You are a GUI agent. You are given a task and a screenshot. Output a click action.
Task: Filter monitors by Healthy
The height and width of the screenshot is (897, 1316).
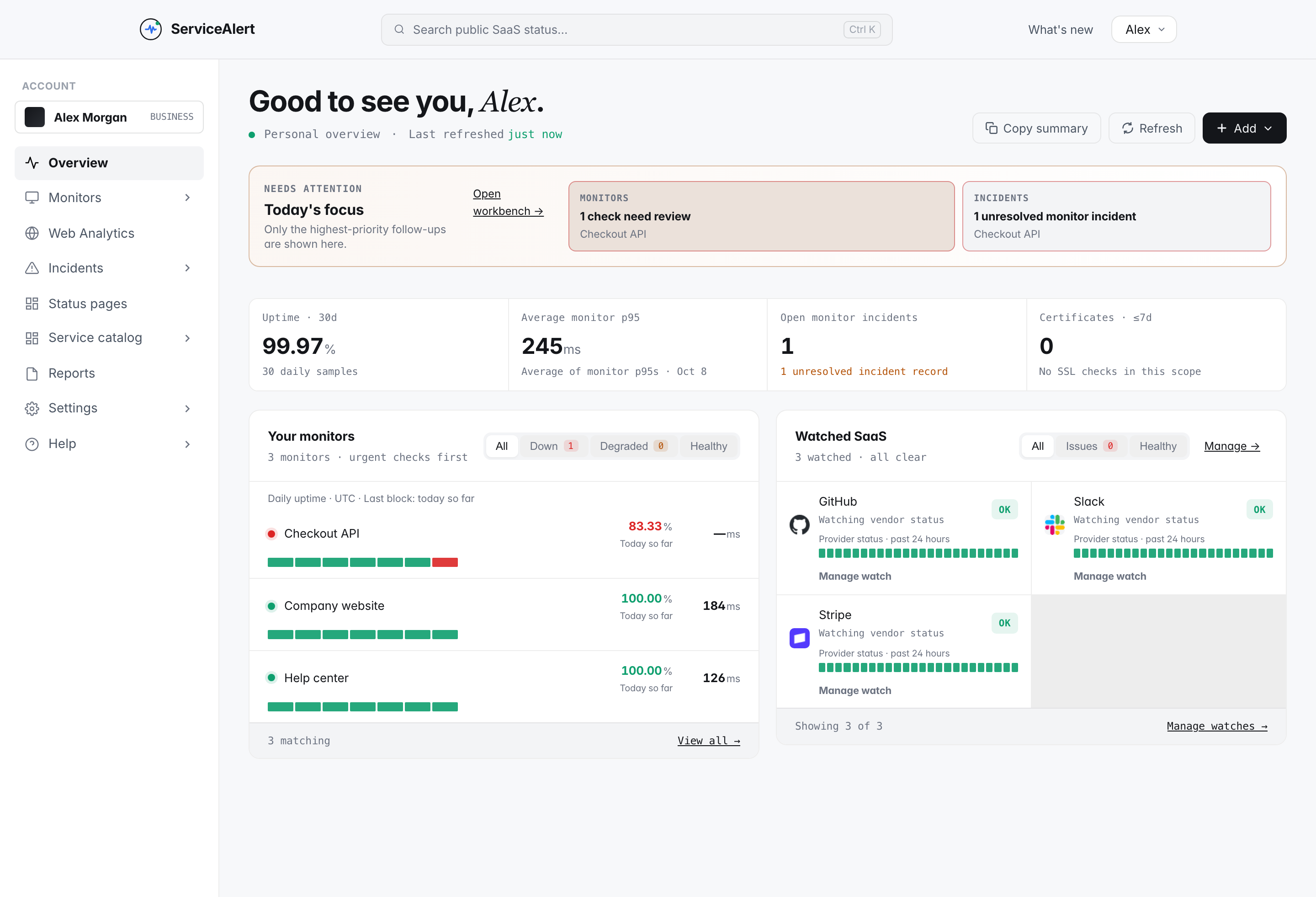(x=708, y=446)
